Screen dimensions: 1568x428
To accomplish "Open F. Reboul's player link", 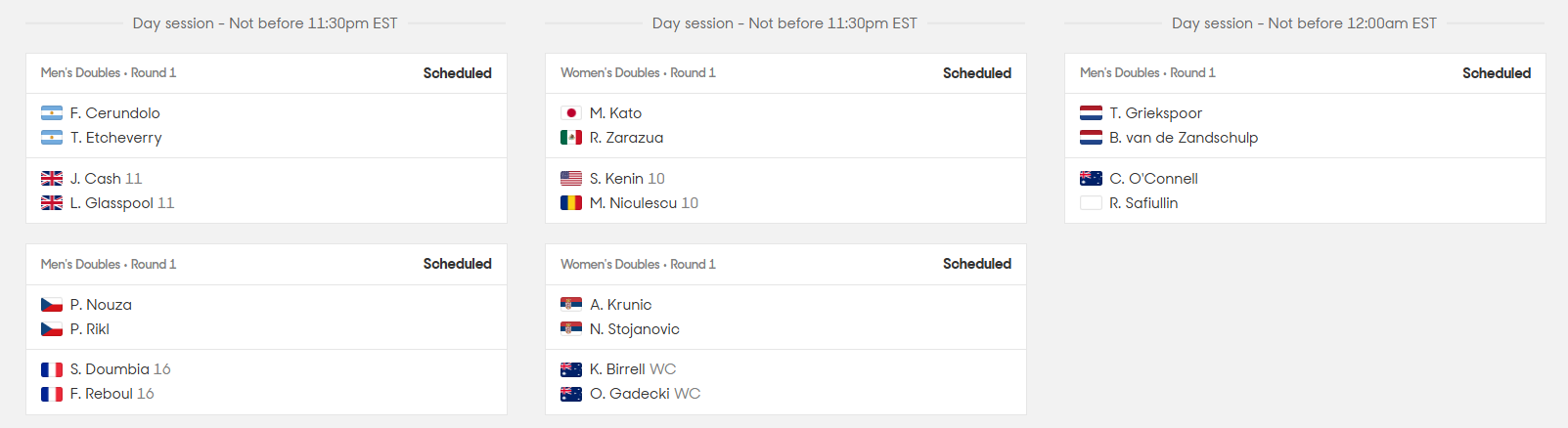I will (x=102, y=394).
